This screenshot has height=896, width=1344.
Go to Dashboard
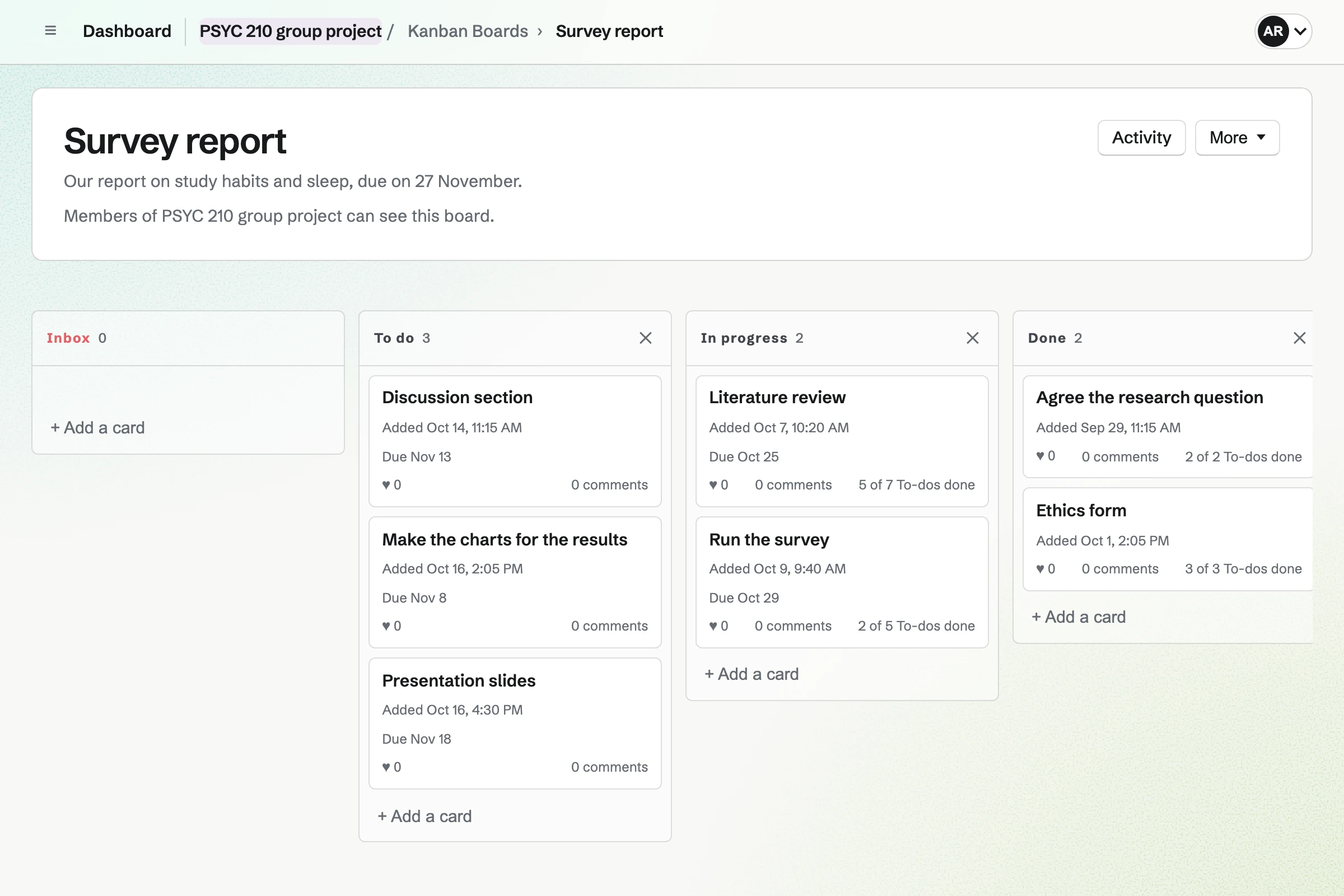(127, 31)
